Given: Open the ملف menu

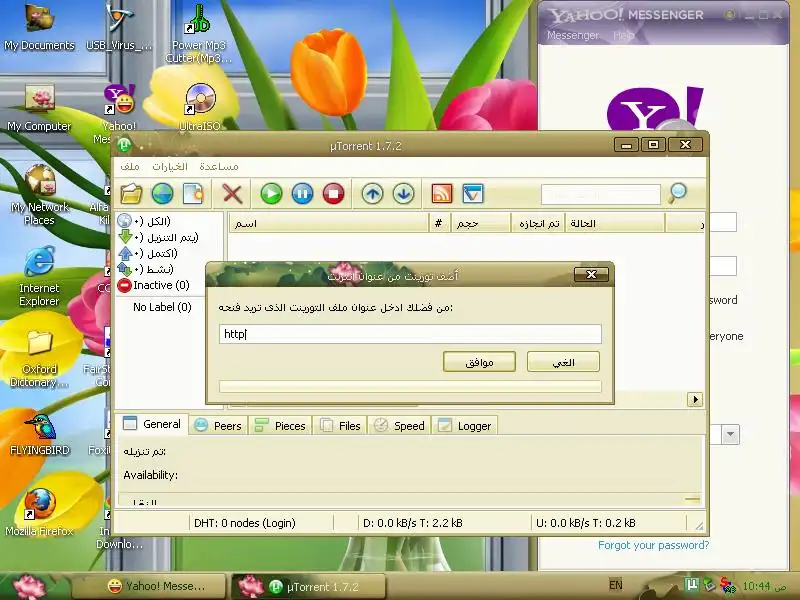Looking at the screenshot, I should point(130,166).
